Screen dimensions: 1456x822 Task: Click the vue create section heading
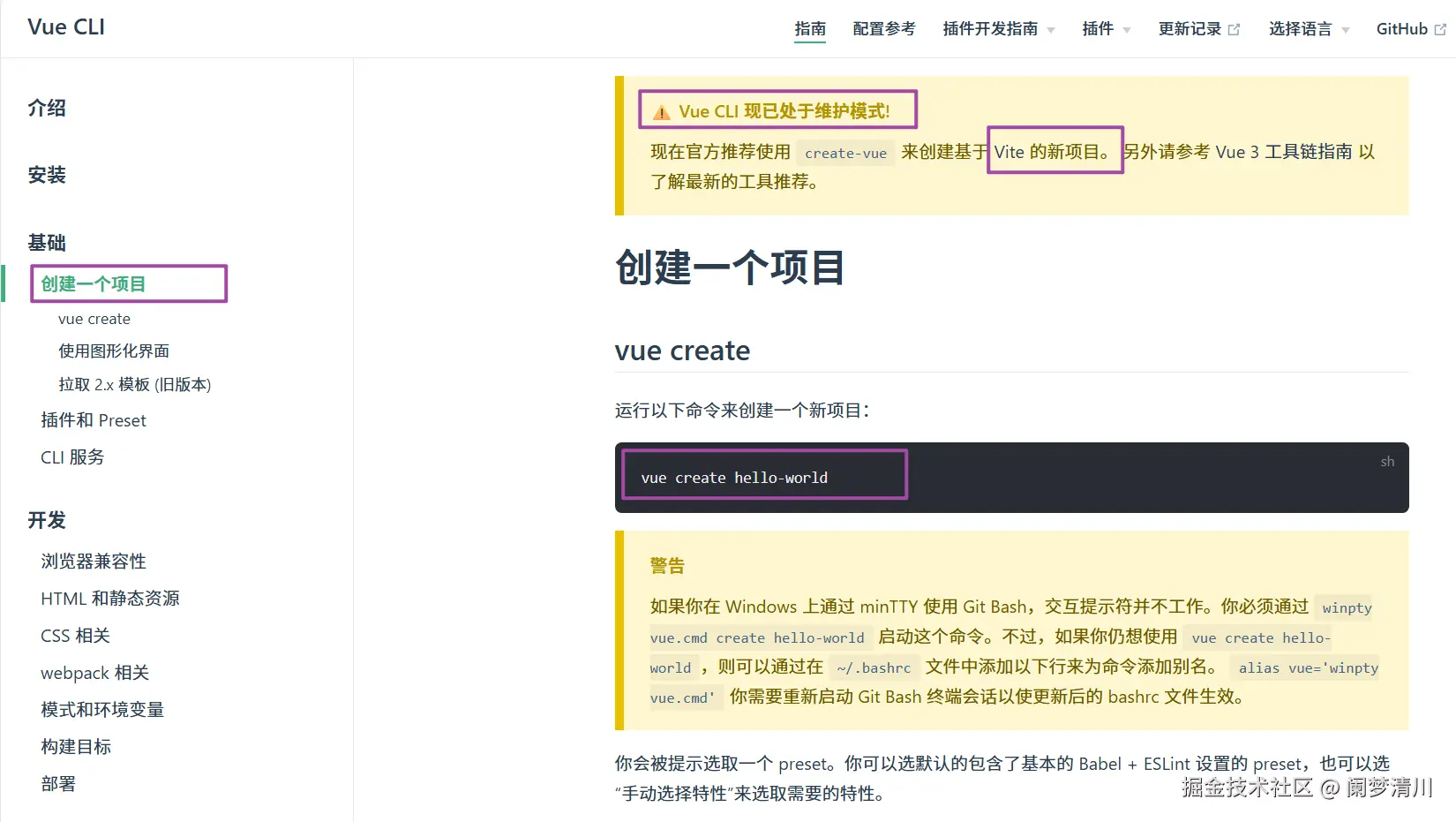pos(683,351)
